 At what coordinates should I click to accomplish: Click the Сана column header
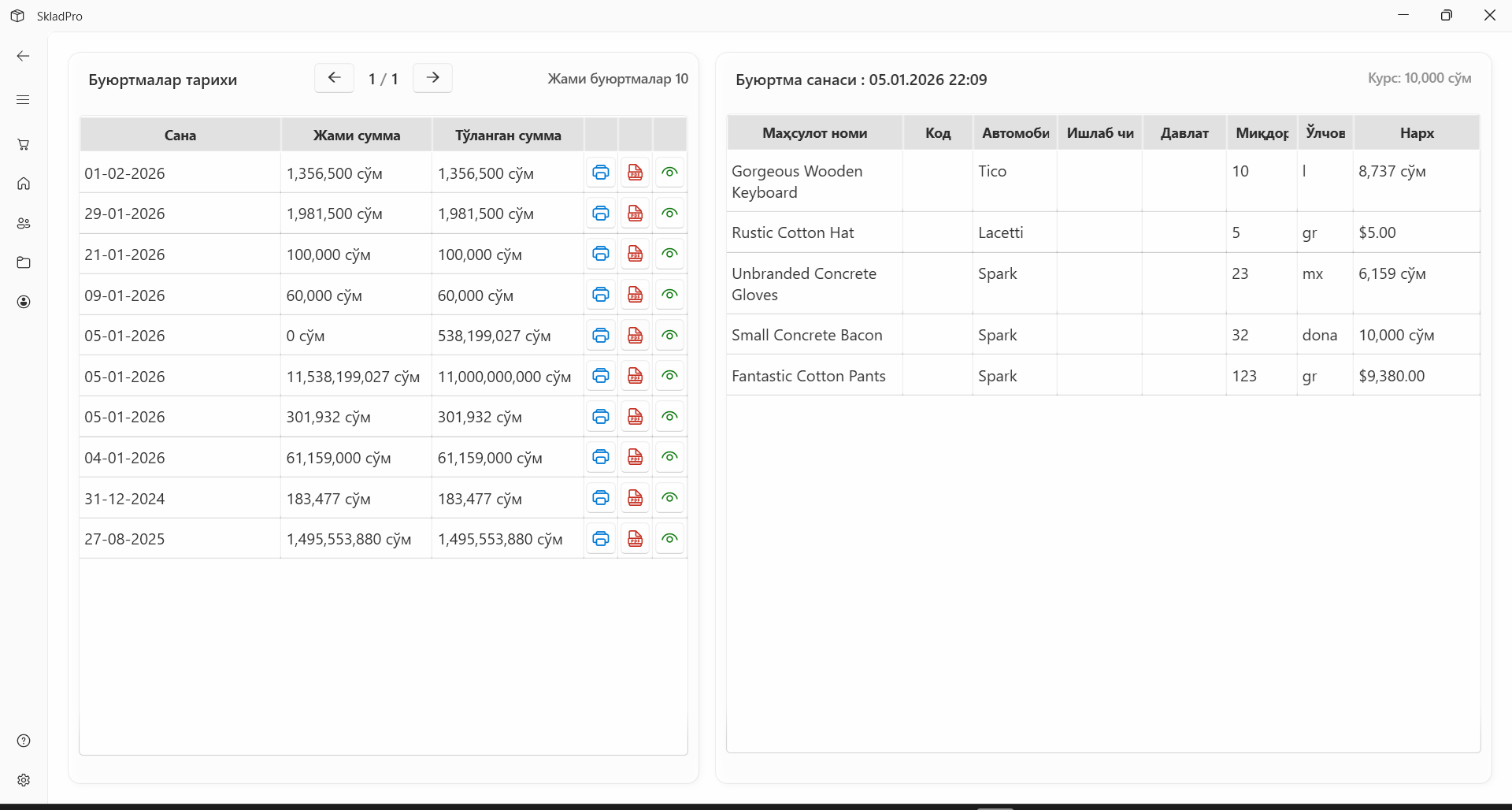[180, 136]
